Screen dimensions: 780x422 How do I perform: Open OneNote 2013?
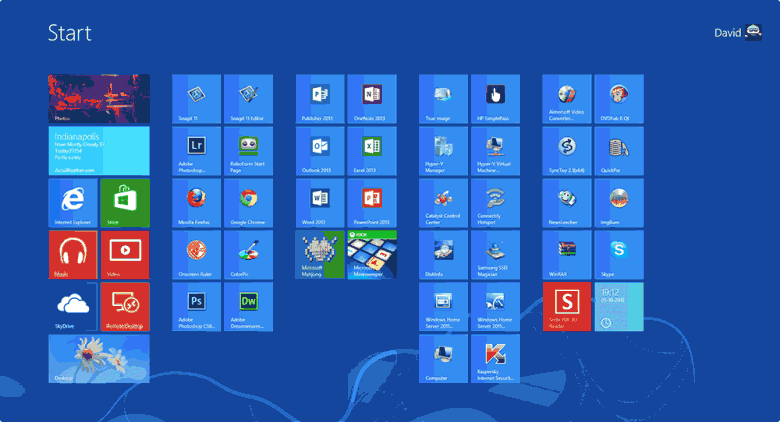coord(372,99)
